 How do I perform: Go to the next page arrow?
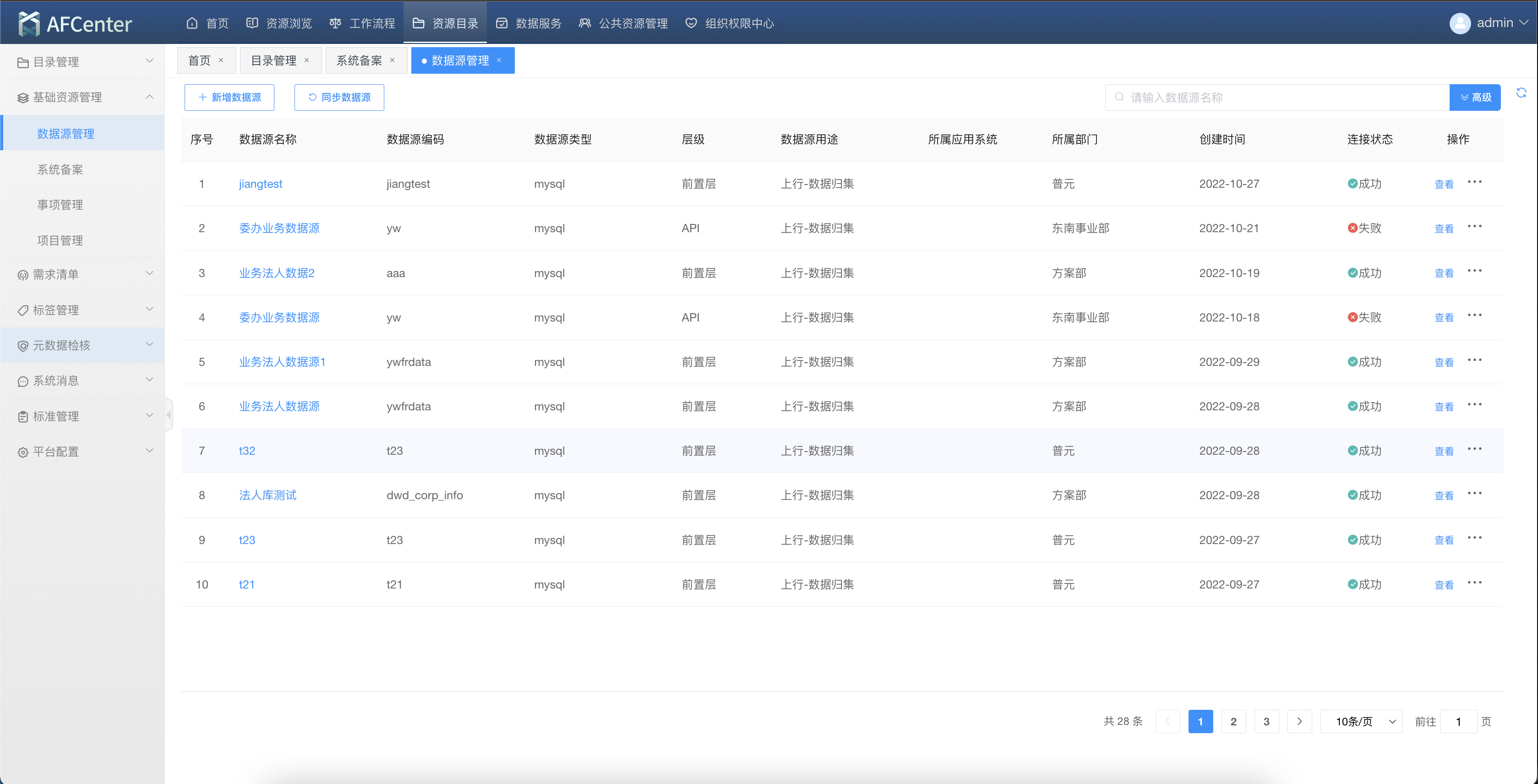tap(1299, 721)
